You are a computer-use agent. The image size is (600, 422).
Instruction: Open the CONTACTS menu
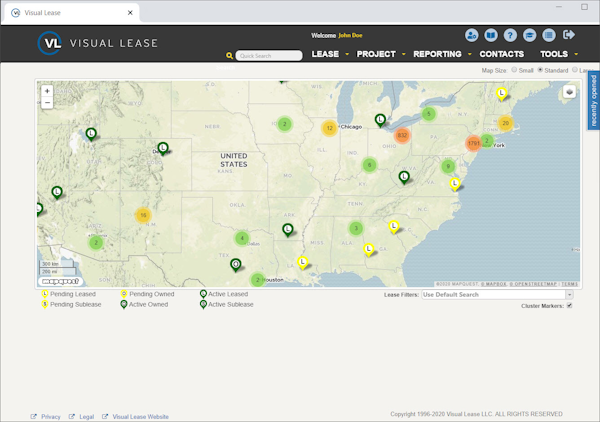502,54
